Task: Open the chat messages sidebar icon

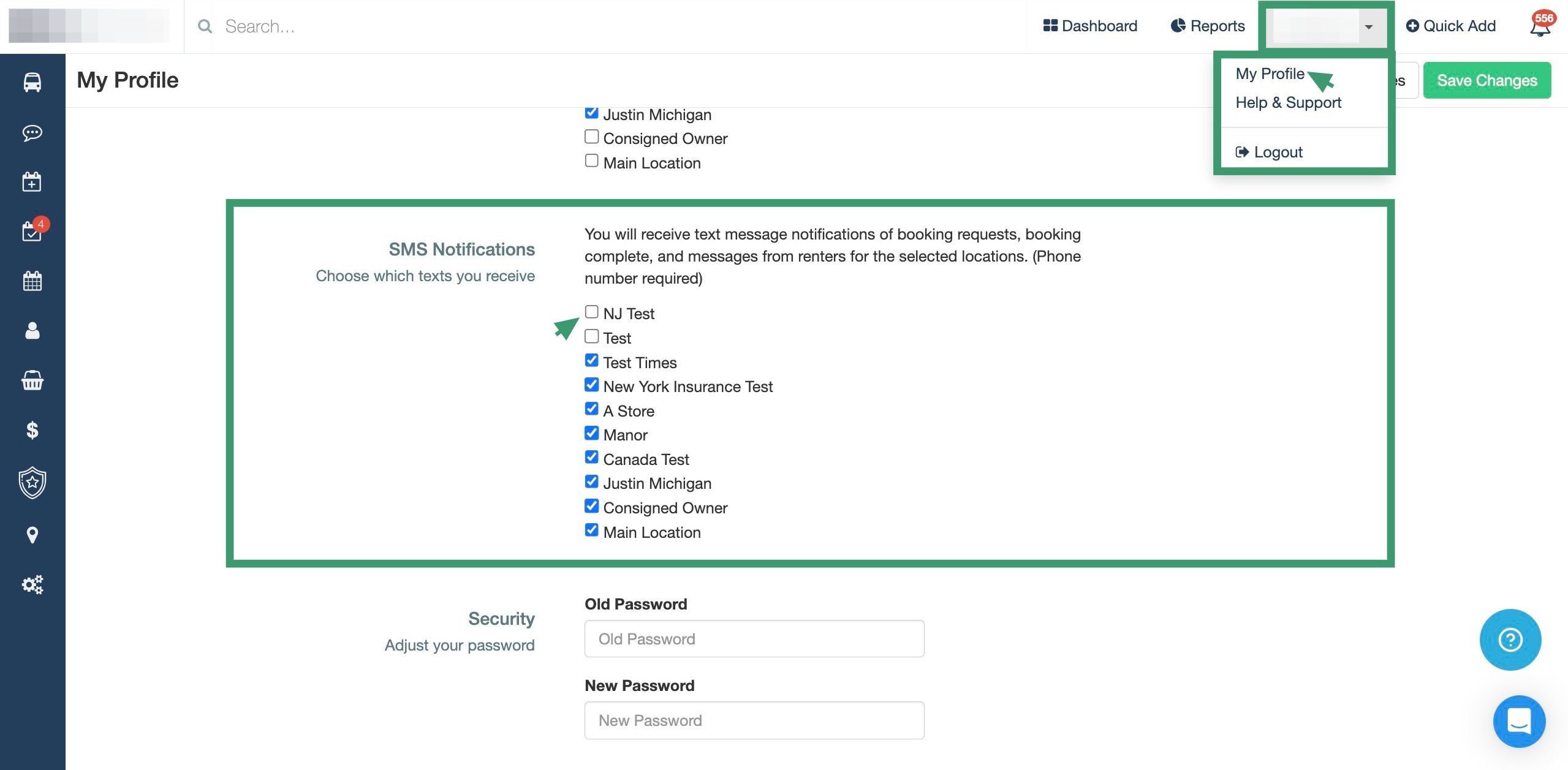Action: click(32, 132)
